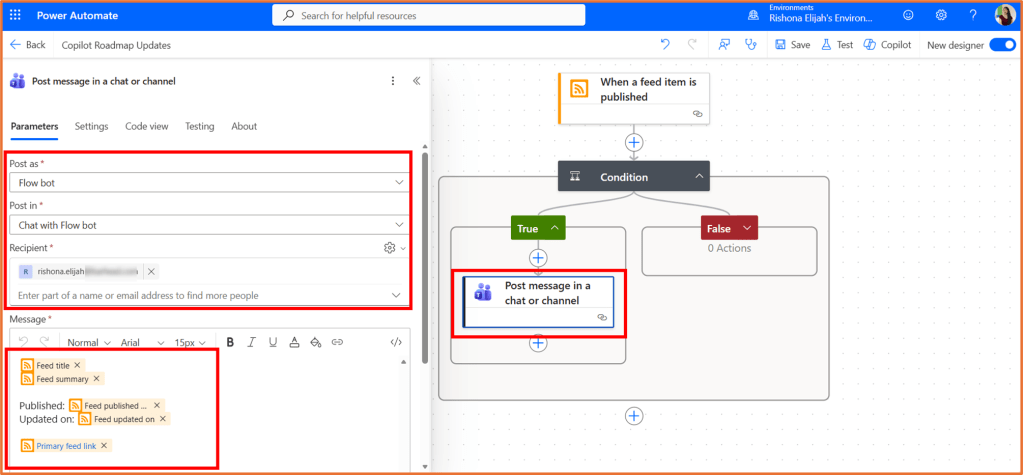Click the Test button

pyautogui.click(x=837, y=45)
